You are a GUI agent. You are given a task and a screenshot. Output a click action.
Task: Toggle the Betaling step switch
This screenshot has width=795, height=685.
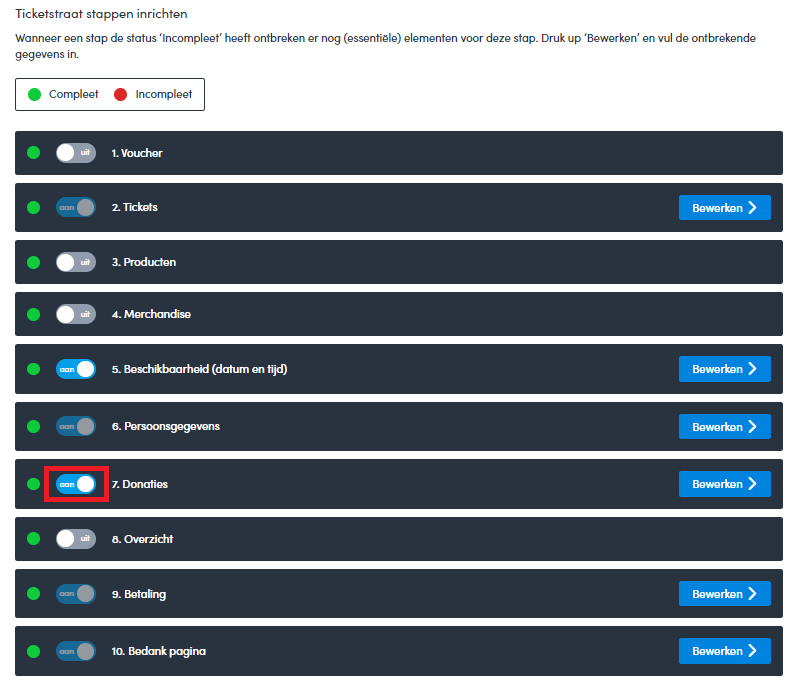pyautogui.click(x=76, y=594)
